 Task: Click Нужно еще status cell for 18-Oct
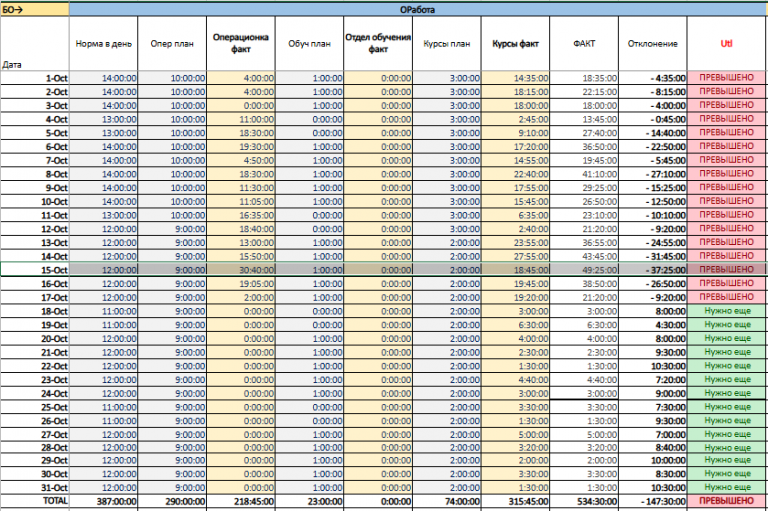pyautogui.click(x=727, y=311)
